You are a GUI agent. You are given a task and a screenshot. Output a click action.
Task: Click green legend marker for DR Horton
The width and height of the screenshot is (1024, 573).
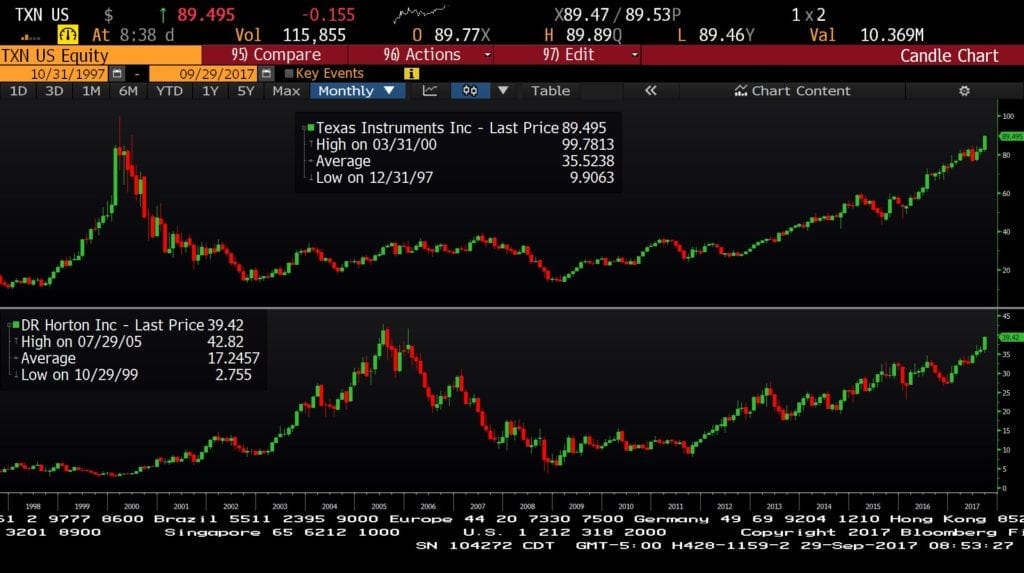[16, 325]
